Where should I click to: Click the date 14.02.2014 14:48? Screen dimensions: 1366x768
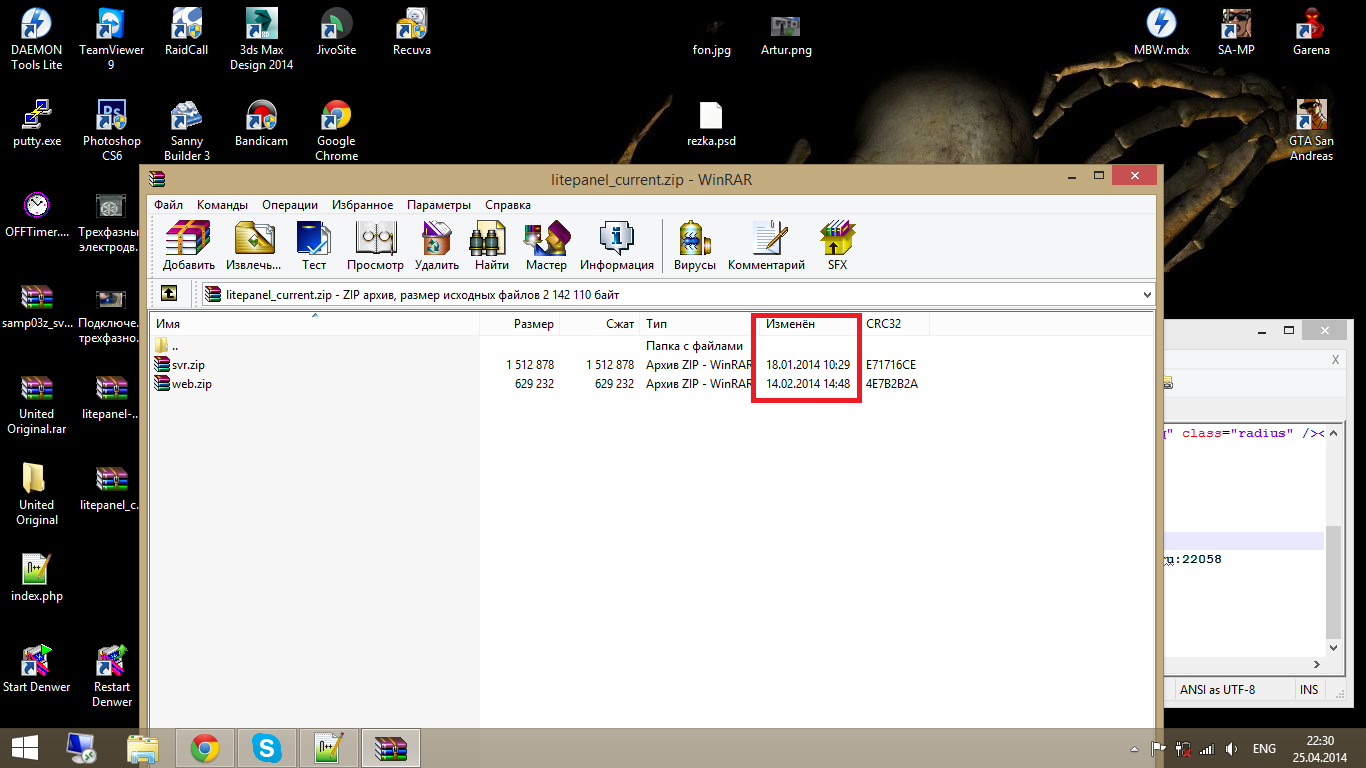pyautogui.click(x=808, y=384)
